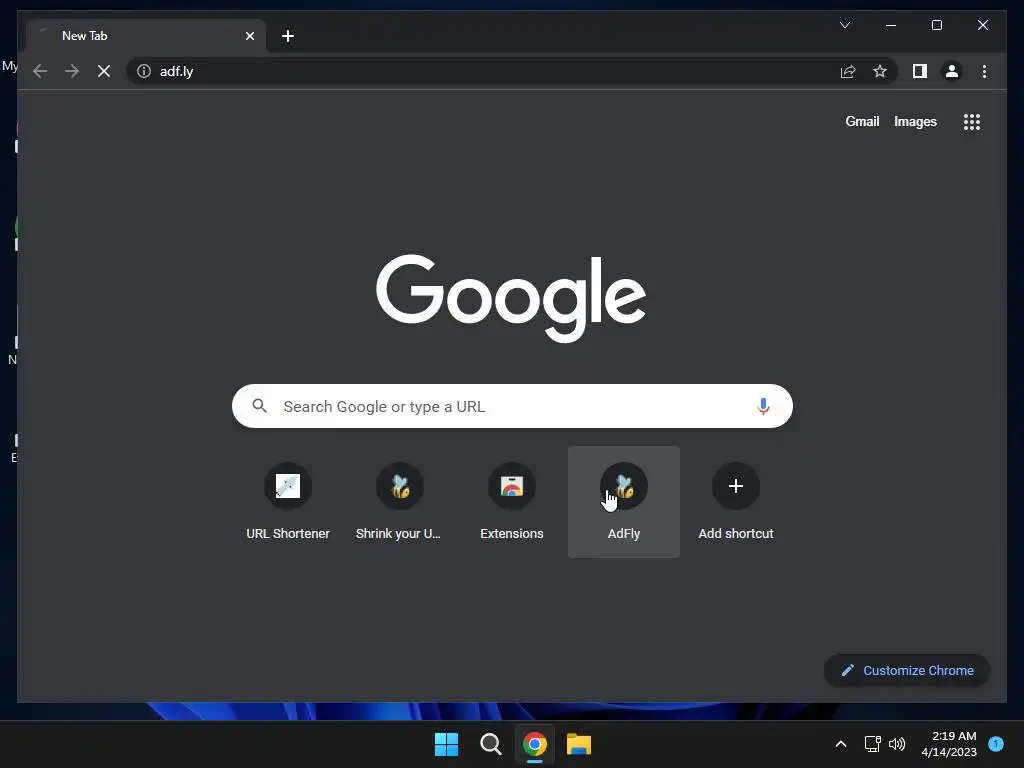Screen dimensions: 1024x768
Task: View site information icon in address bar
Action: point(144,71)
